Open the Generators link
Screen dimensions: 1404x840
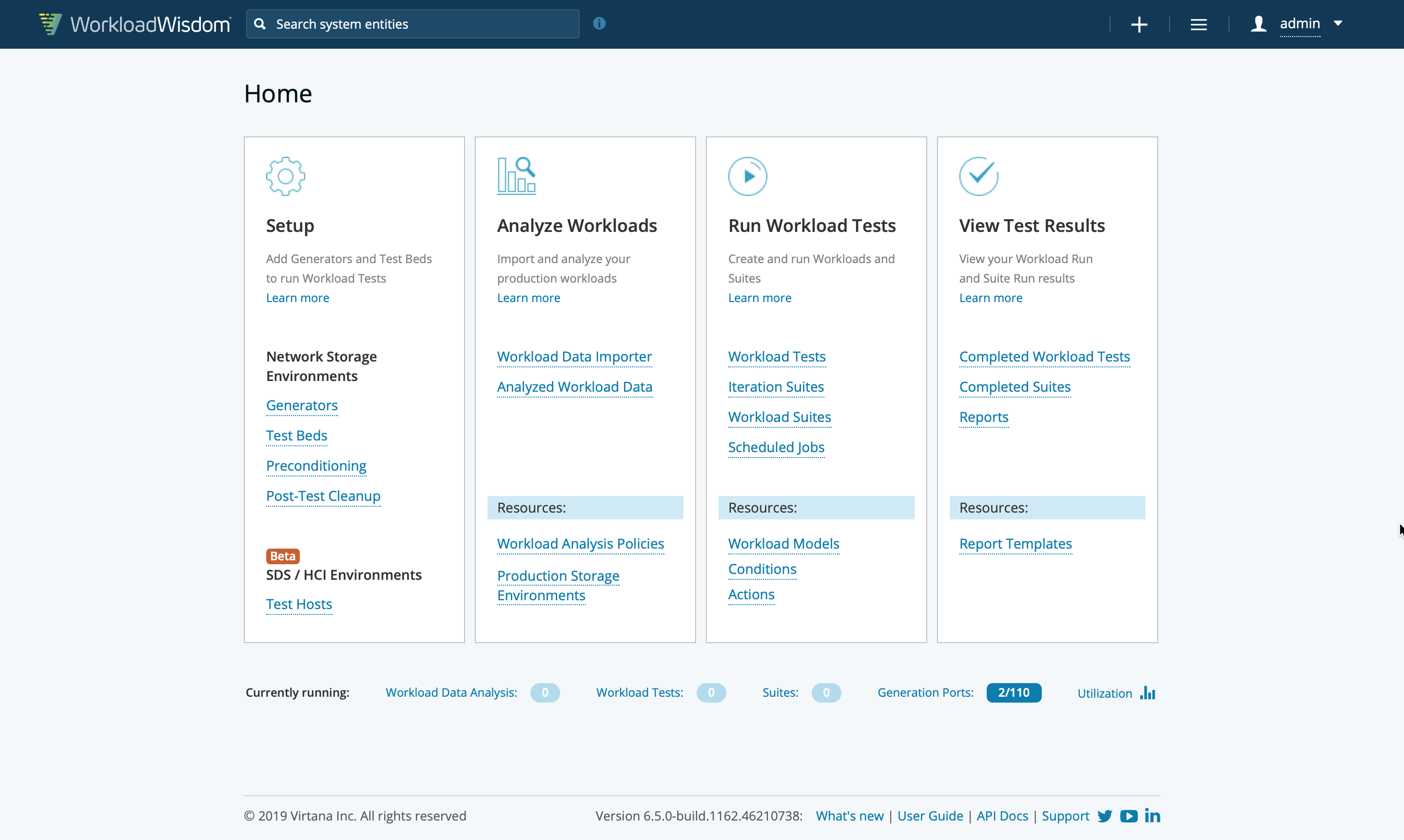tap(302, 405)
